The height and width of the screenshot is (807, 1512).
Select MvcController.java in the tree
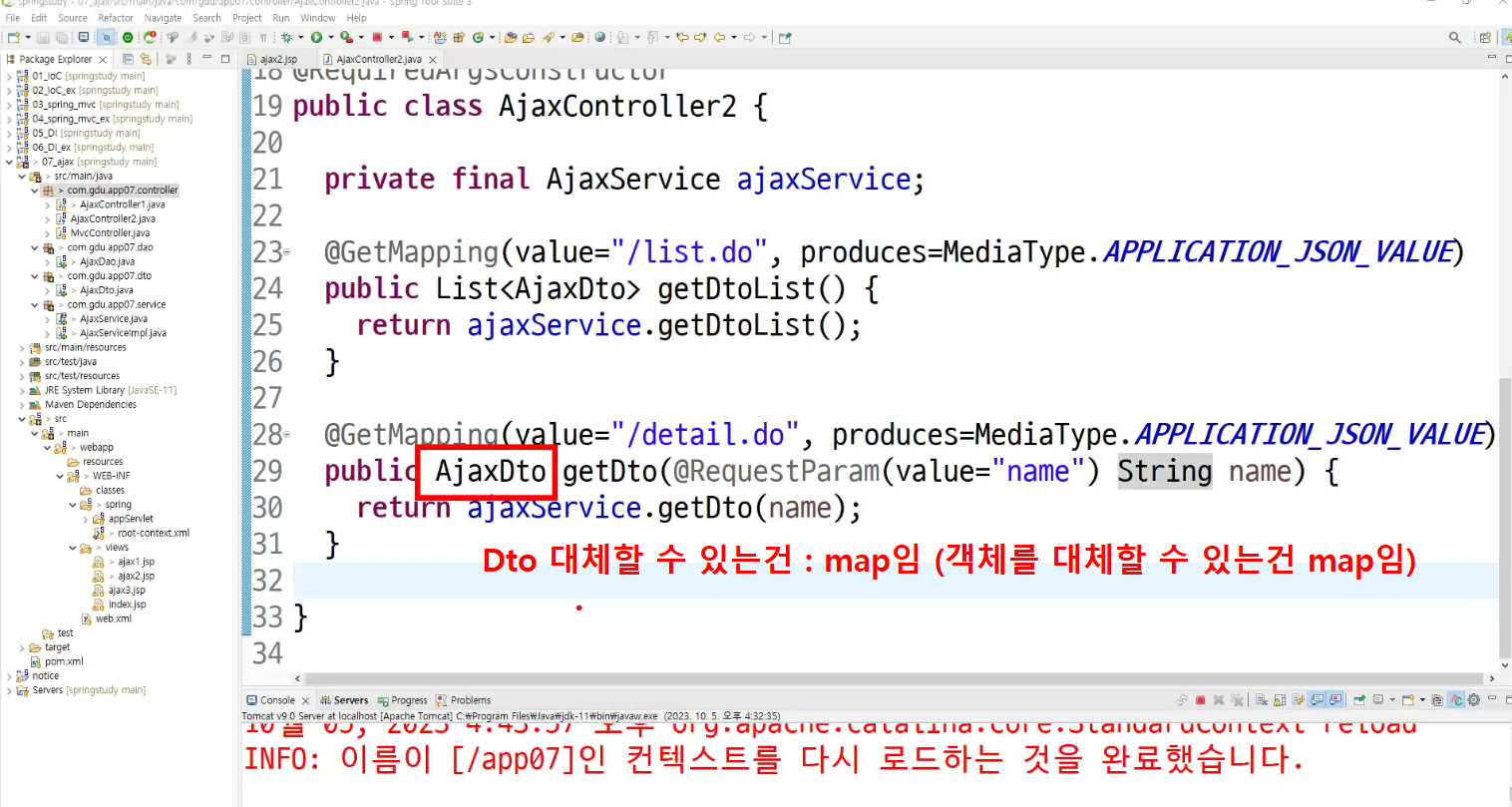coord(110,233)
